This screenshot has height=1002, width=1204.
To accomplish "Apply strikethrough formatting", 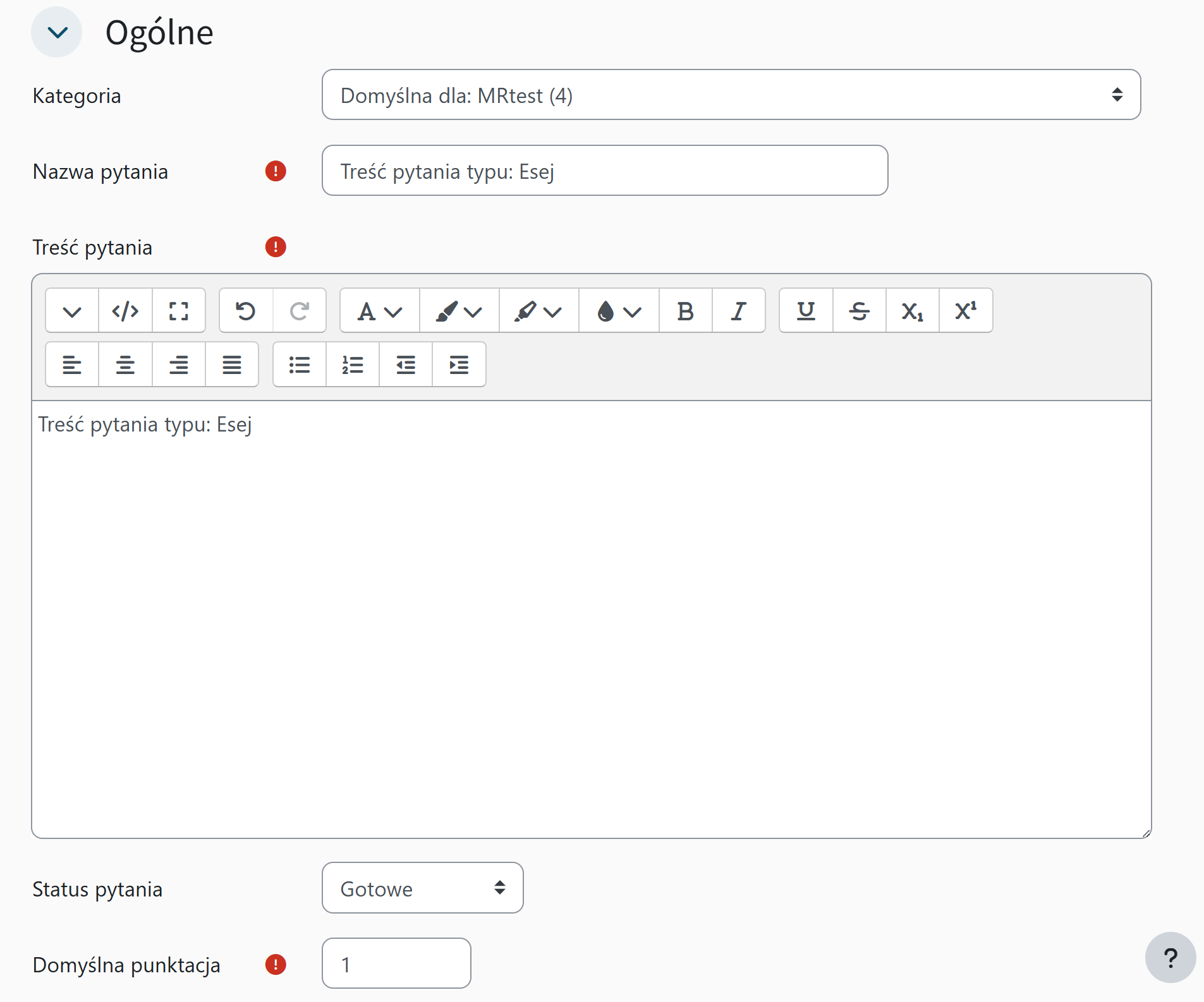I will pyautogui.click(x=859, y=311).
